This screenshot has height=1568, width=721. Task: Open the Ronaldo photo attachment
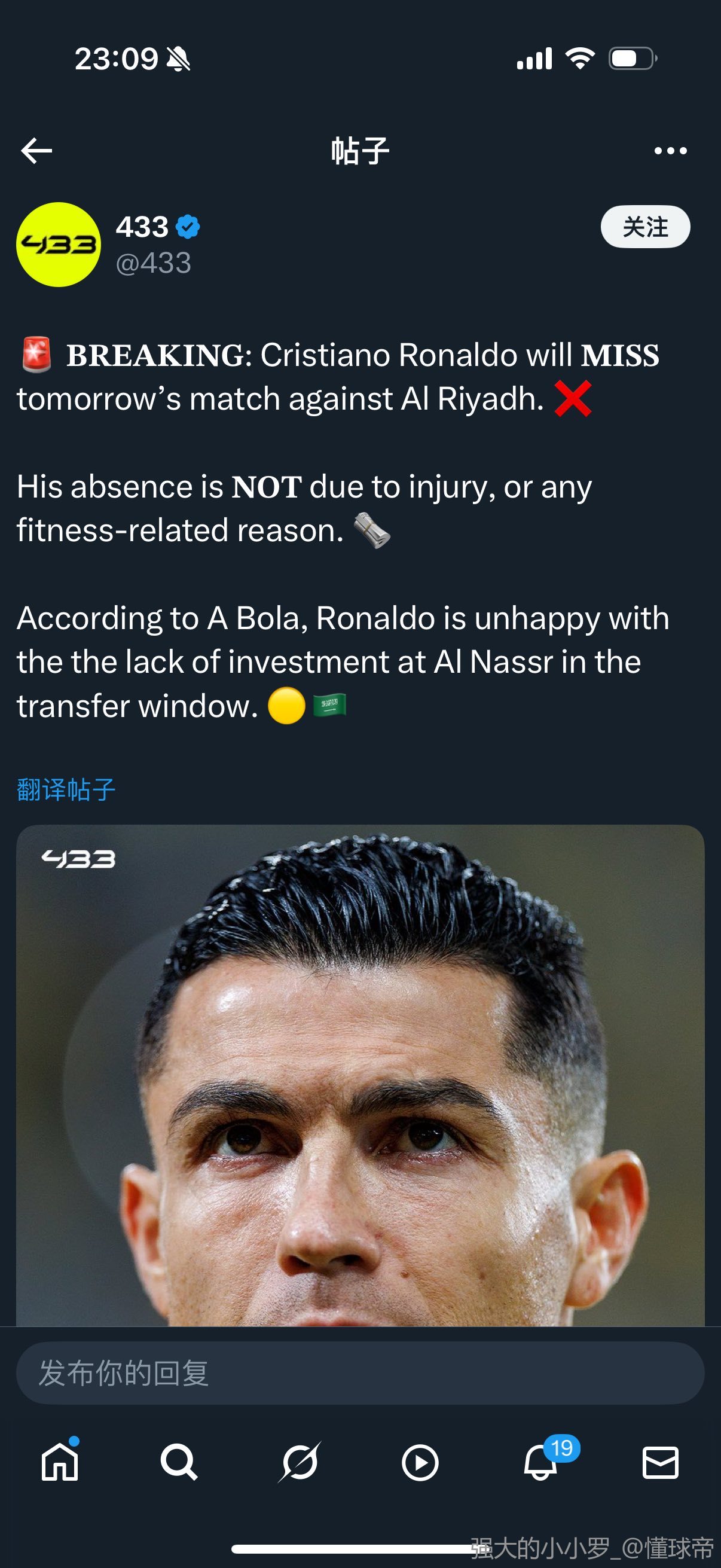pyautogui.click(x=360, y=1084)
